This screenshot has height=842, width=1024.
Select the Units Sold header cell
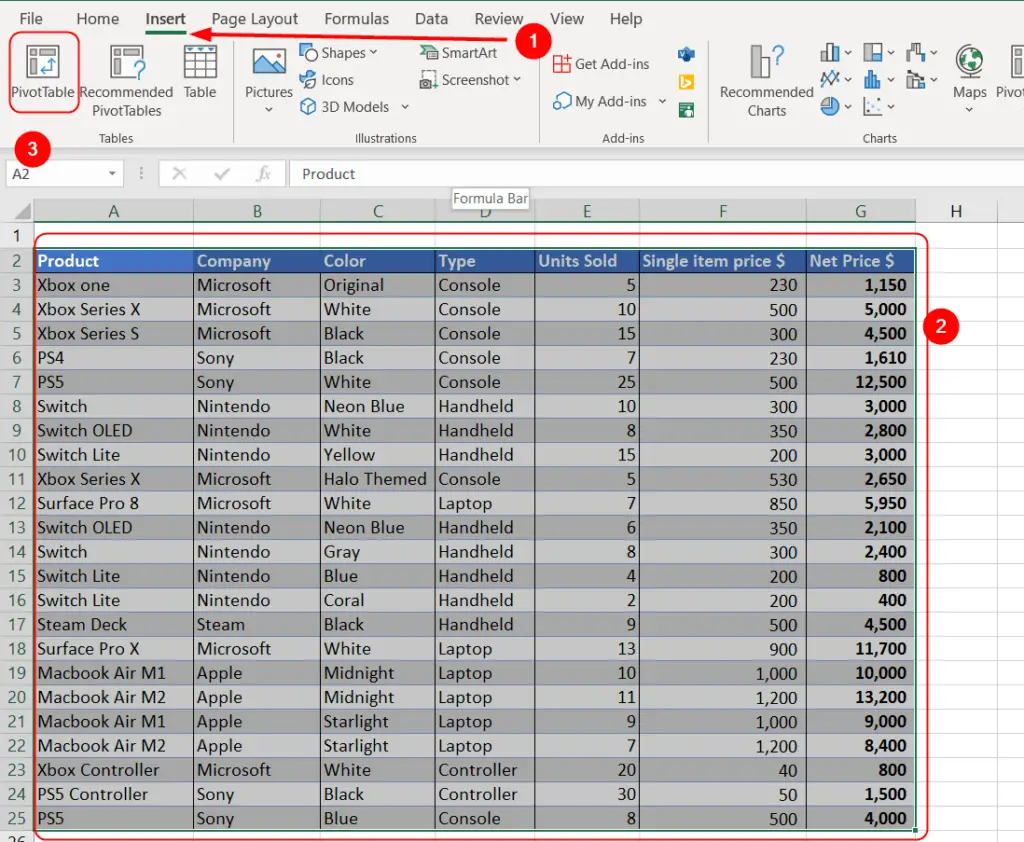[x=586, y=261]
